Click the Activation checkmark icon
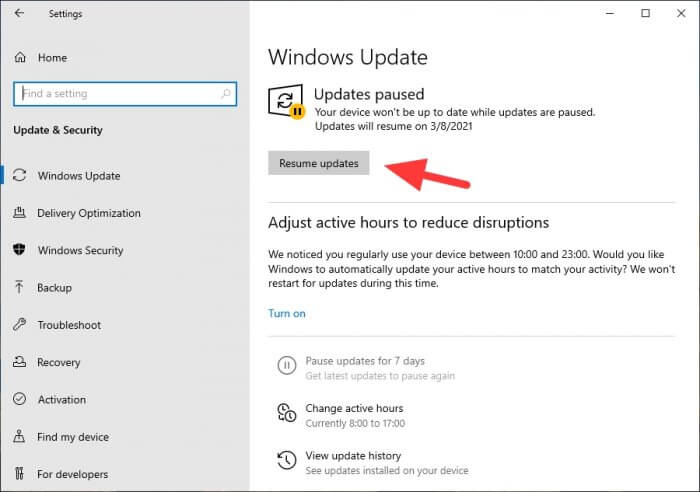This screenshot has width=700, height=492. [19, 399]
